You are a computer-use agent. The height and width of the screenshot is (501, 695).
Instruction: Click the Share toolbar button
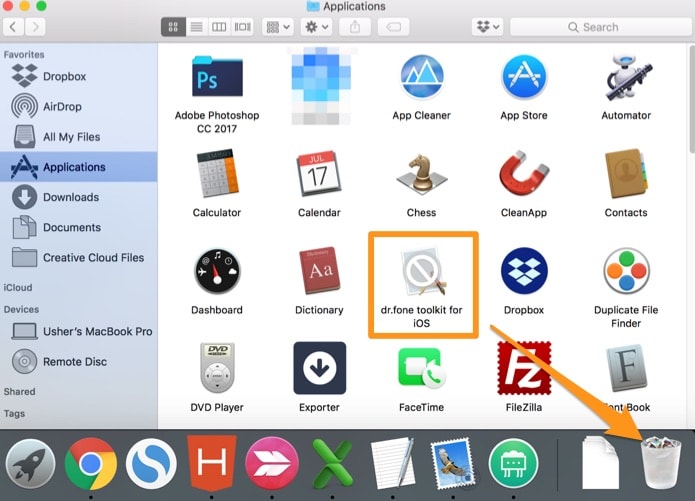(355, 27)
